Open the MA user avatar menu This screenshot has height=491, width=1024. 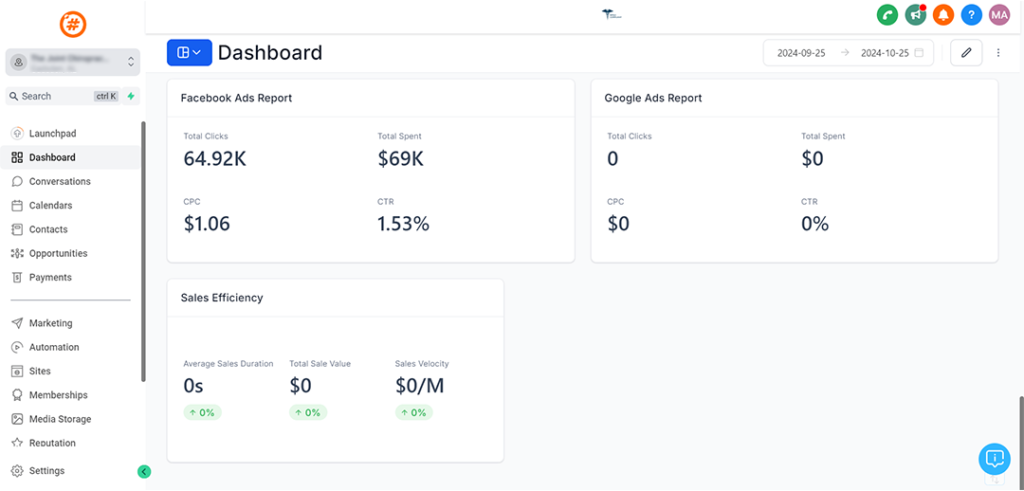coord(999,15)
